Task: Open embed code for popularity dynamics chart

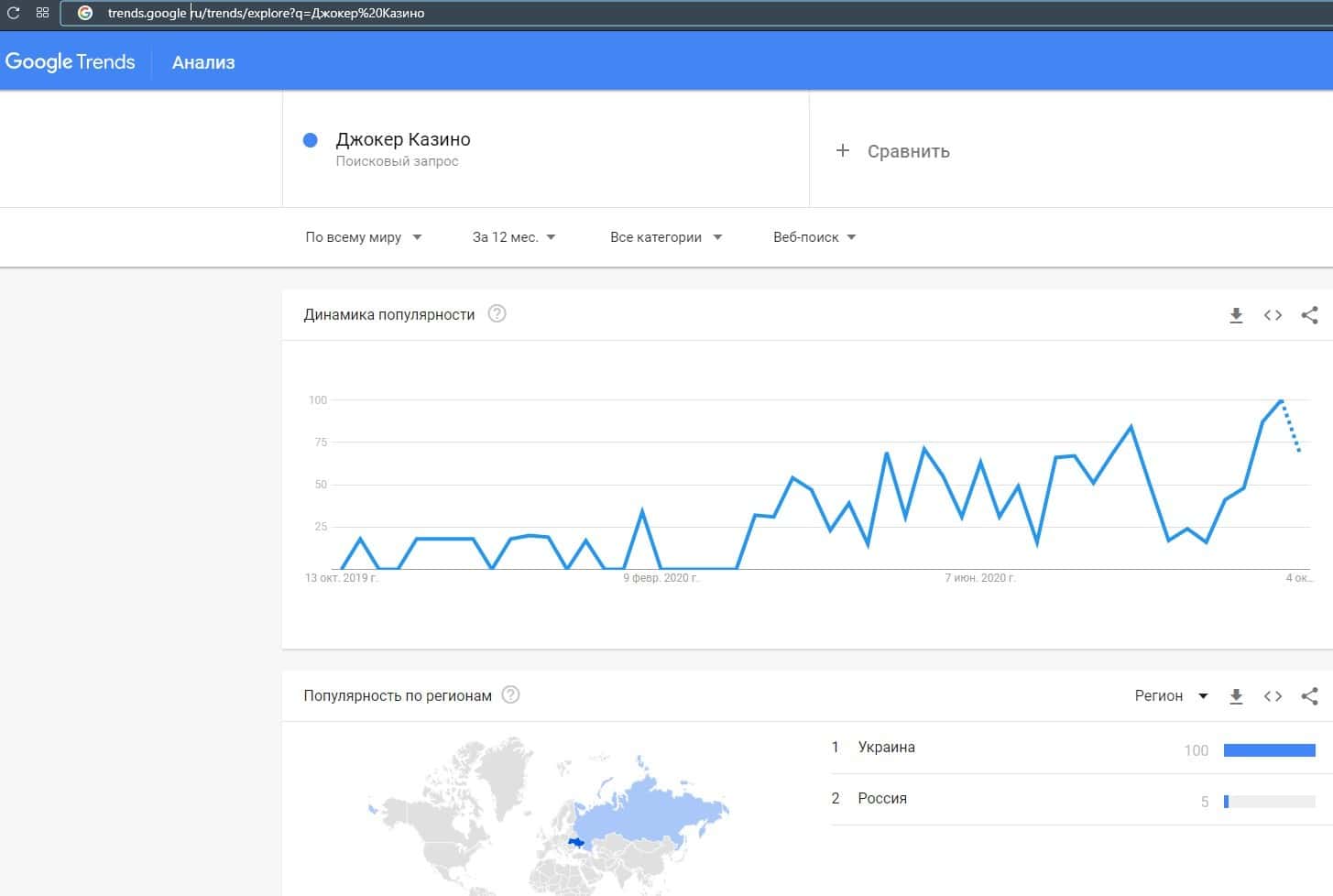Action: (1273, 315)
